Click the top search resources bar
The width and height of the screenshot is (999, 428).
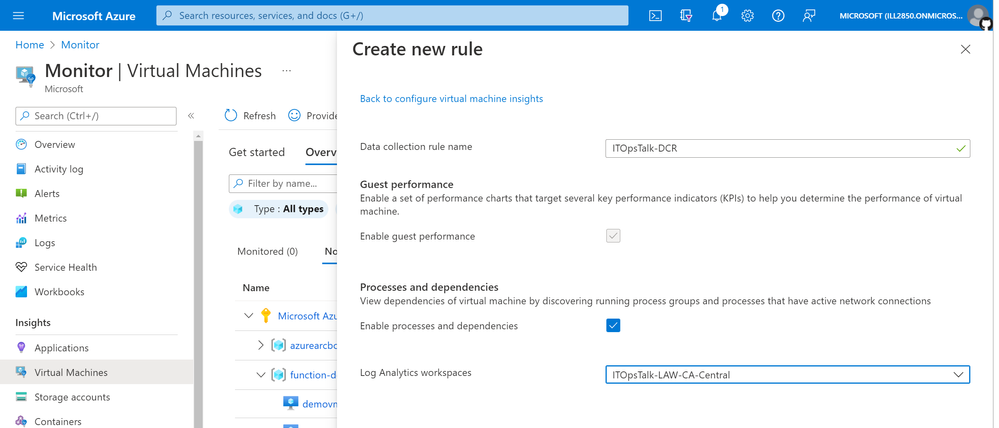coord(392,15)
